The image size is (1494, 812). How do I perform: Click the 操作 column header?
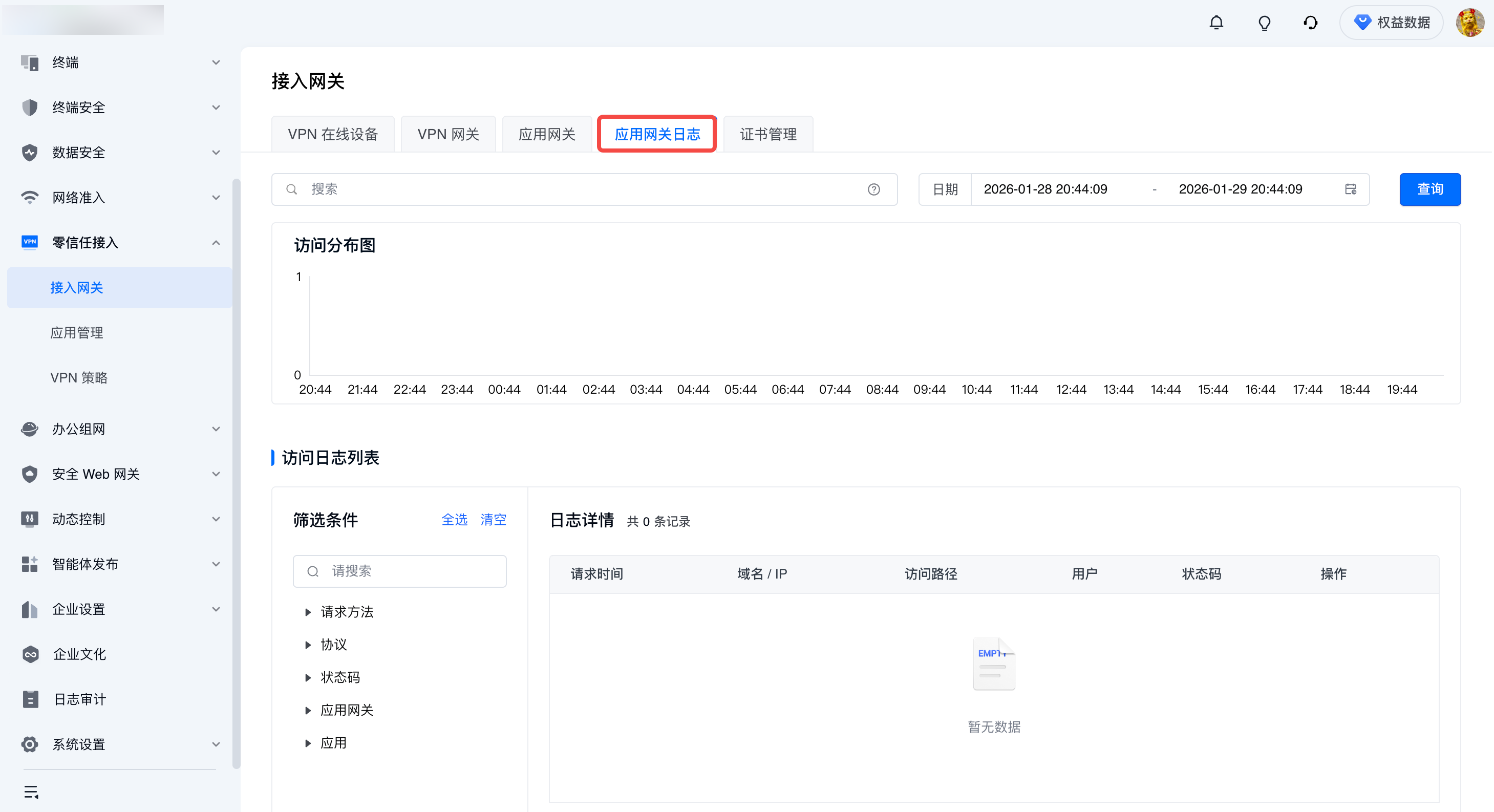tap(1333, 574)
